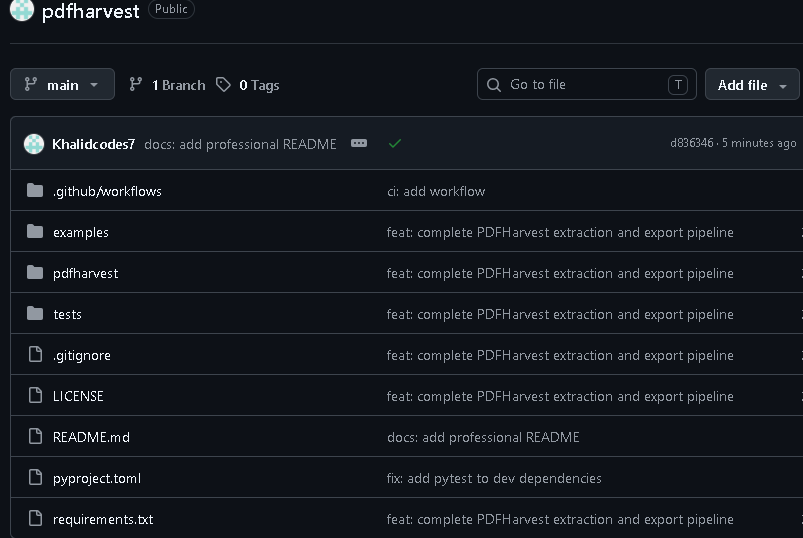Click the LICENSE file icon
Viewport: 803px width, 538px height.
click(x=35, y=395)
